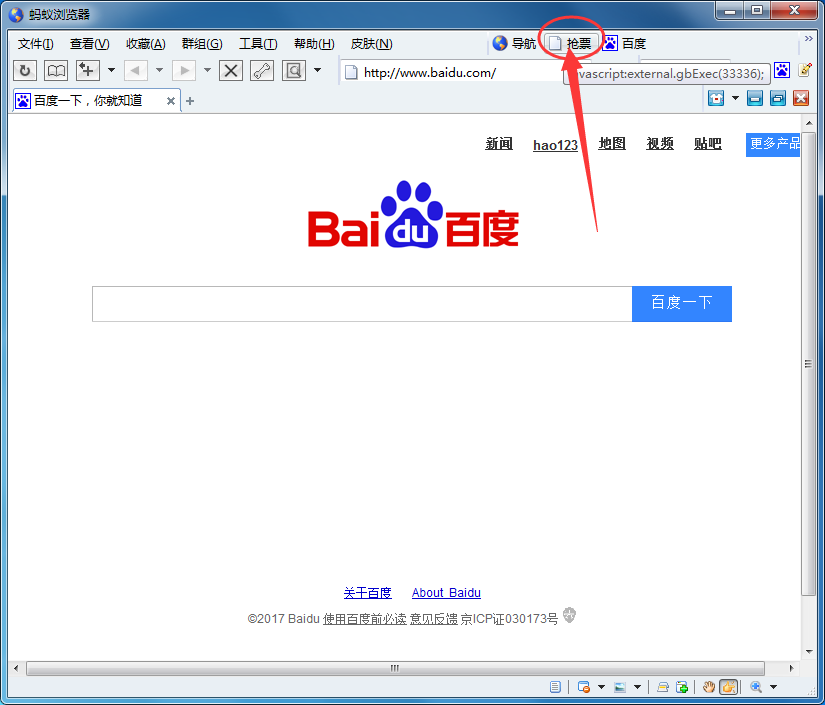Click the 更多产品 button
The width and height of the screenshot is (825, 705).
773,144
